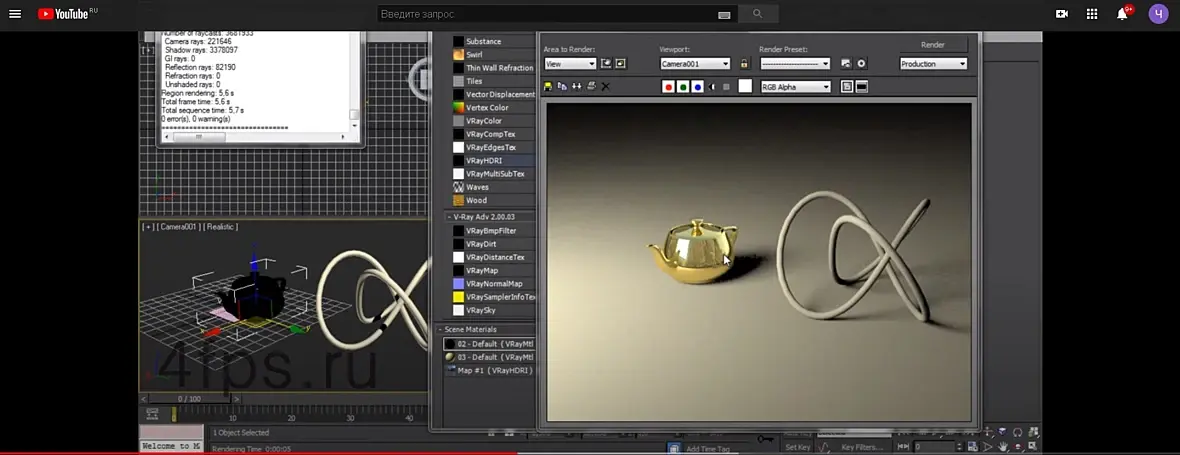The width and height of the screenshot is (1180, 455).
Task: Print the rendered image
Action: pyautogui.click(x=592, y=86)
